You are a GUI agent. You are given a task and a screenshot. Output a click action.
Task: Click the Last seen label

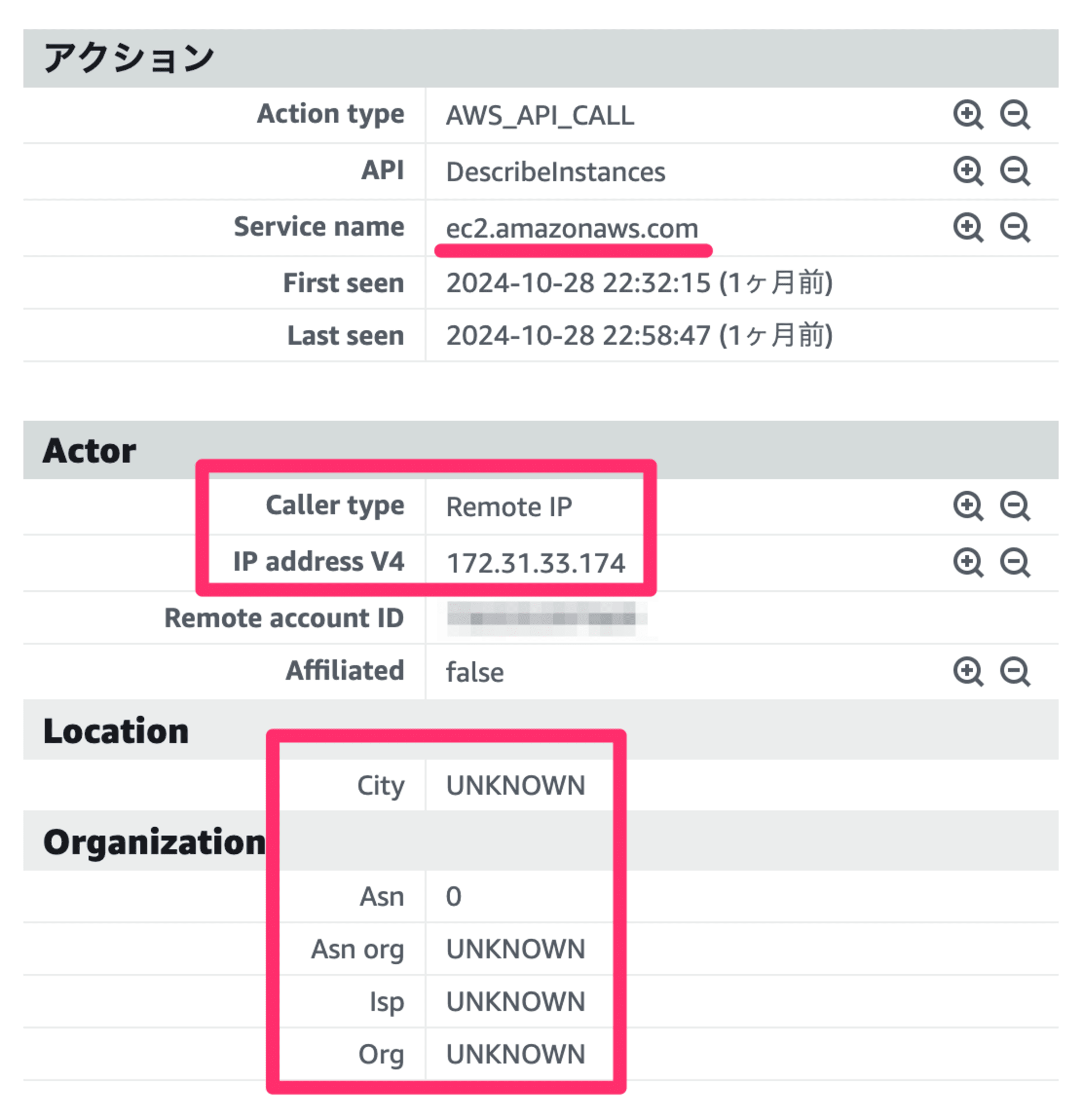346,335
